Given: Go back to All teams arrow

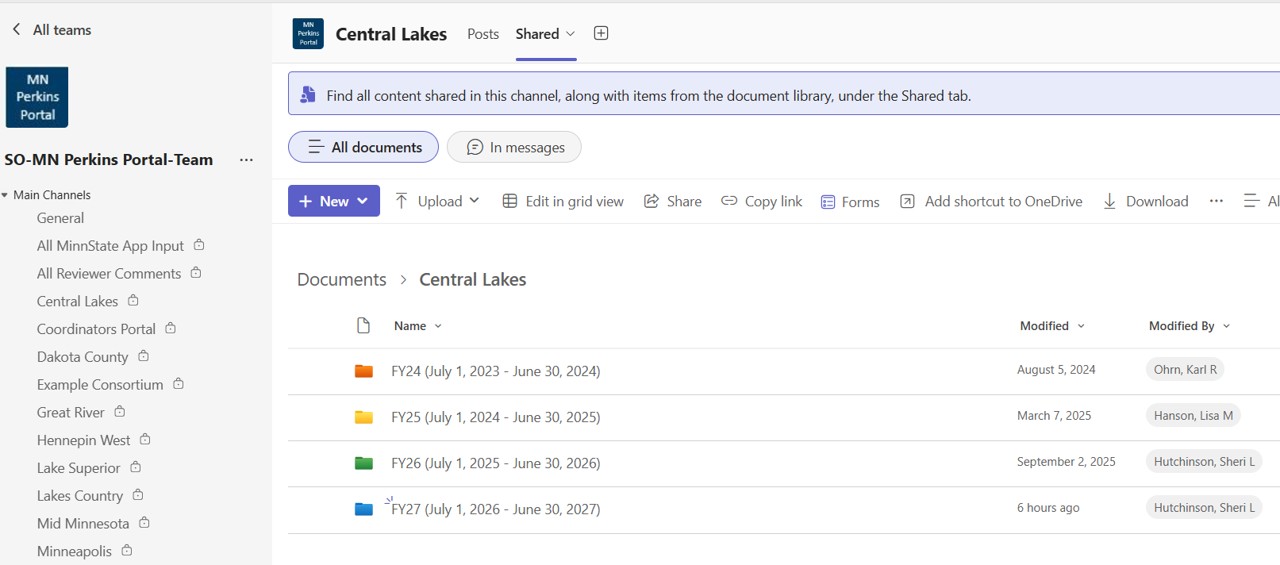Looking at the screenshot, I should point(16,30).
